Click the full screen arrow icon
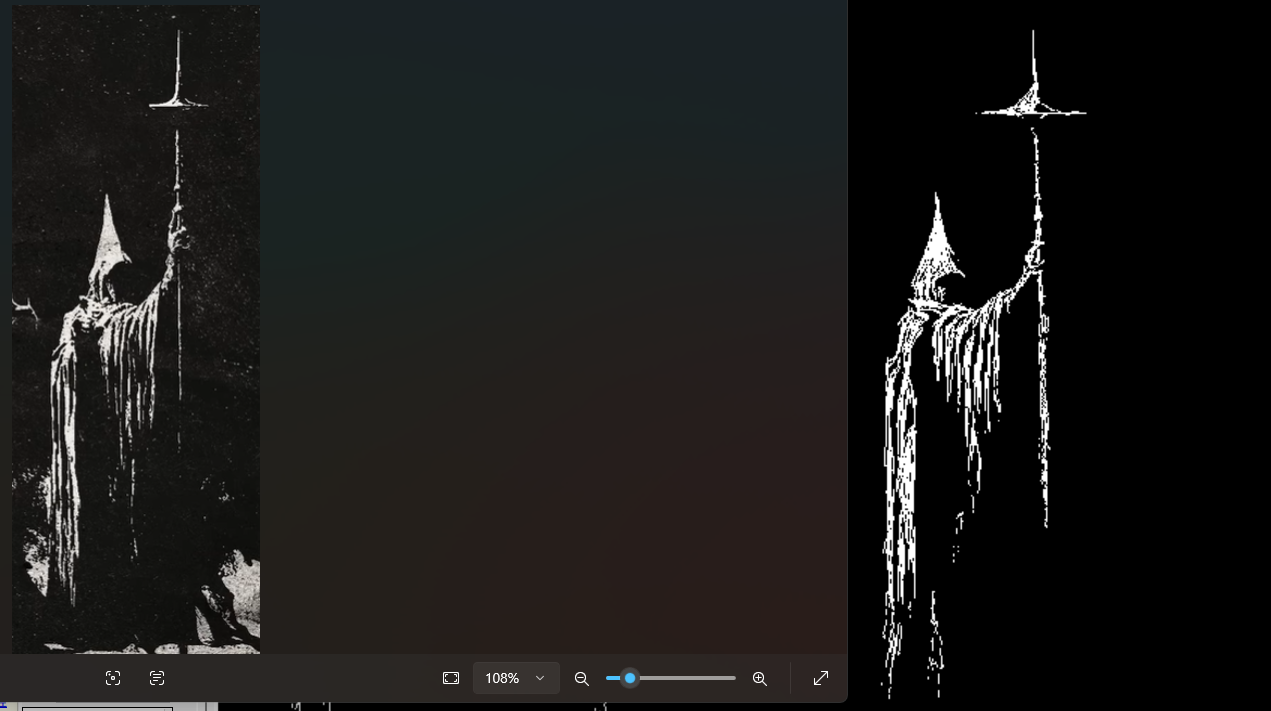The image size is (1271, 711). click(821, 678)
